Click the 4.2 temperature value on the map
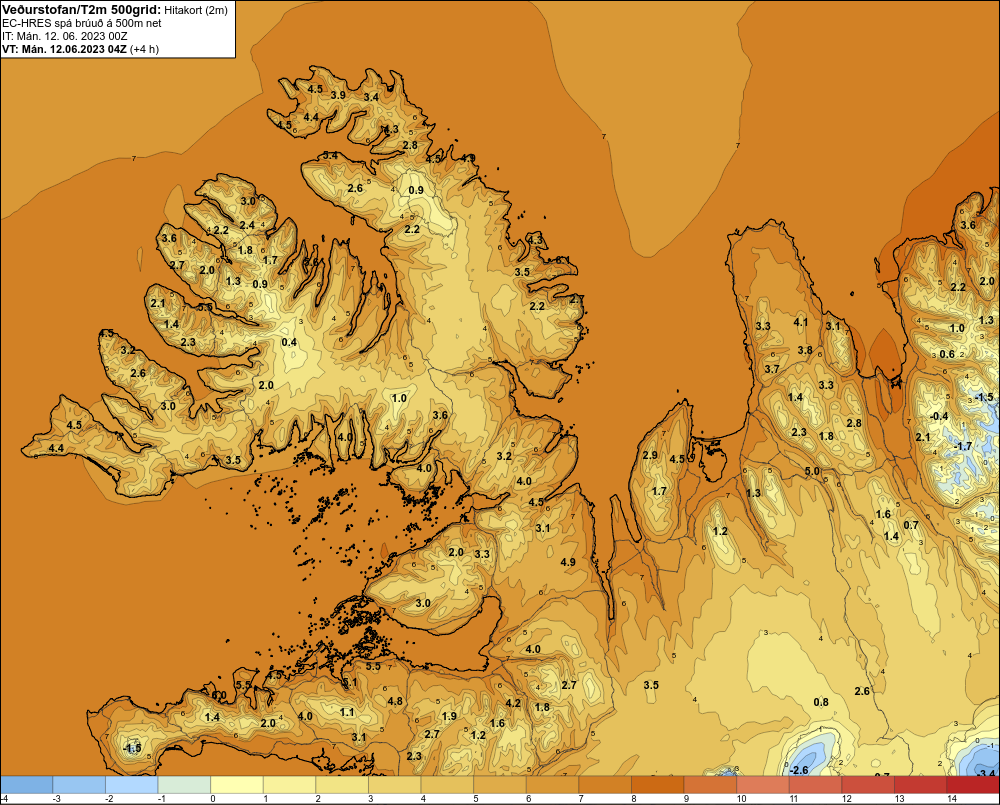This screenshot has width=1000, height=805. (513, 704)
